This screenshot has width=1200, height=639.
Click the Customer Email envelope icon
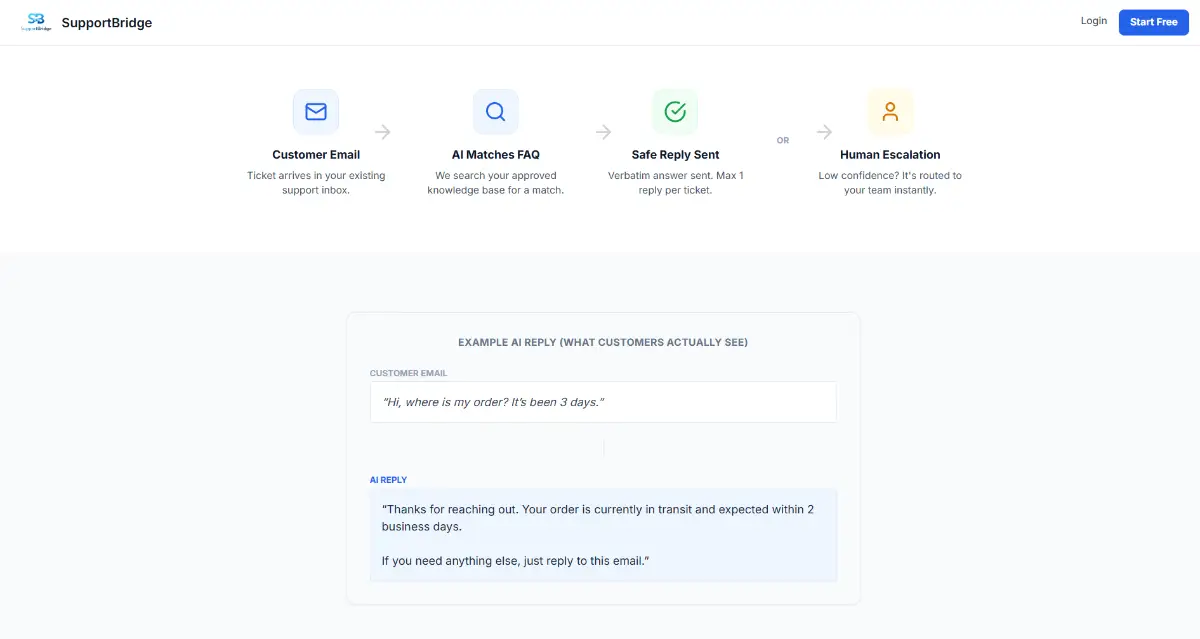[316, 112]
